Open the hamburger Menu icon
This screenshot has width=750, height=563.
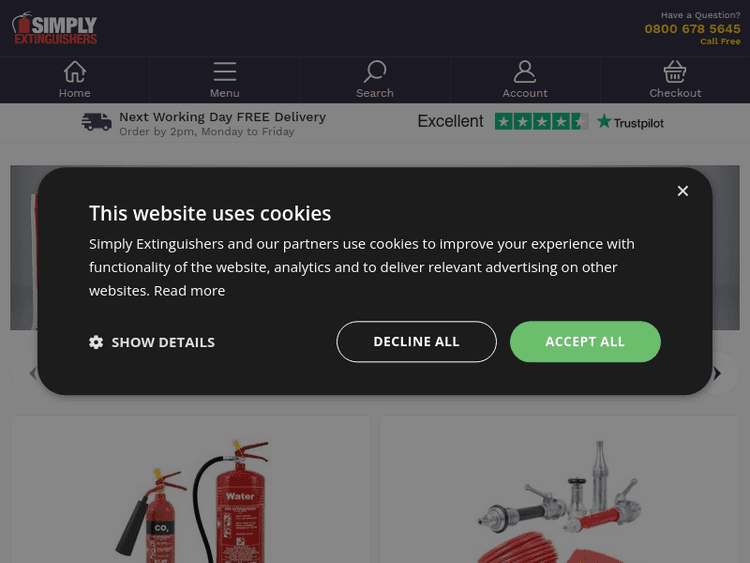[x=225, y=72]
